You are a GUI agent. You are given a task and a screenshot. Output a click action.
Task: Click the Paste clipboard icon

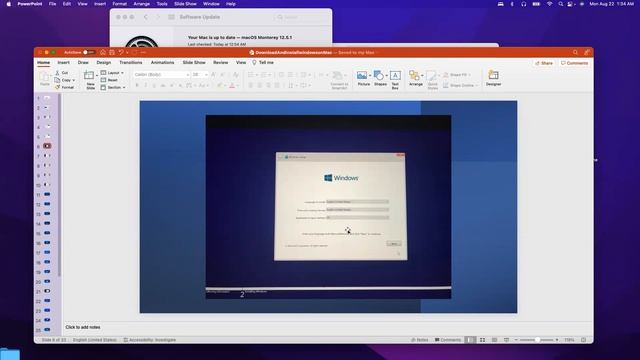(44, 77)
